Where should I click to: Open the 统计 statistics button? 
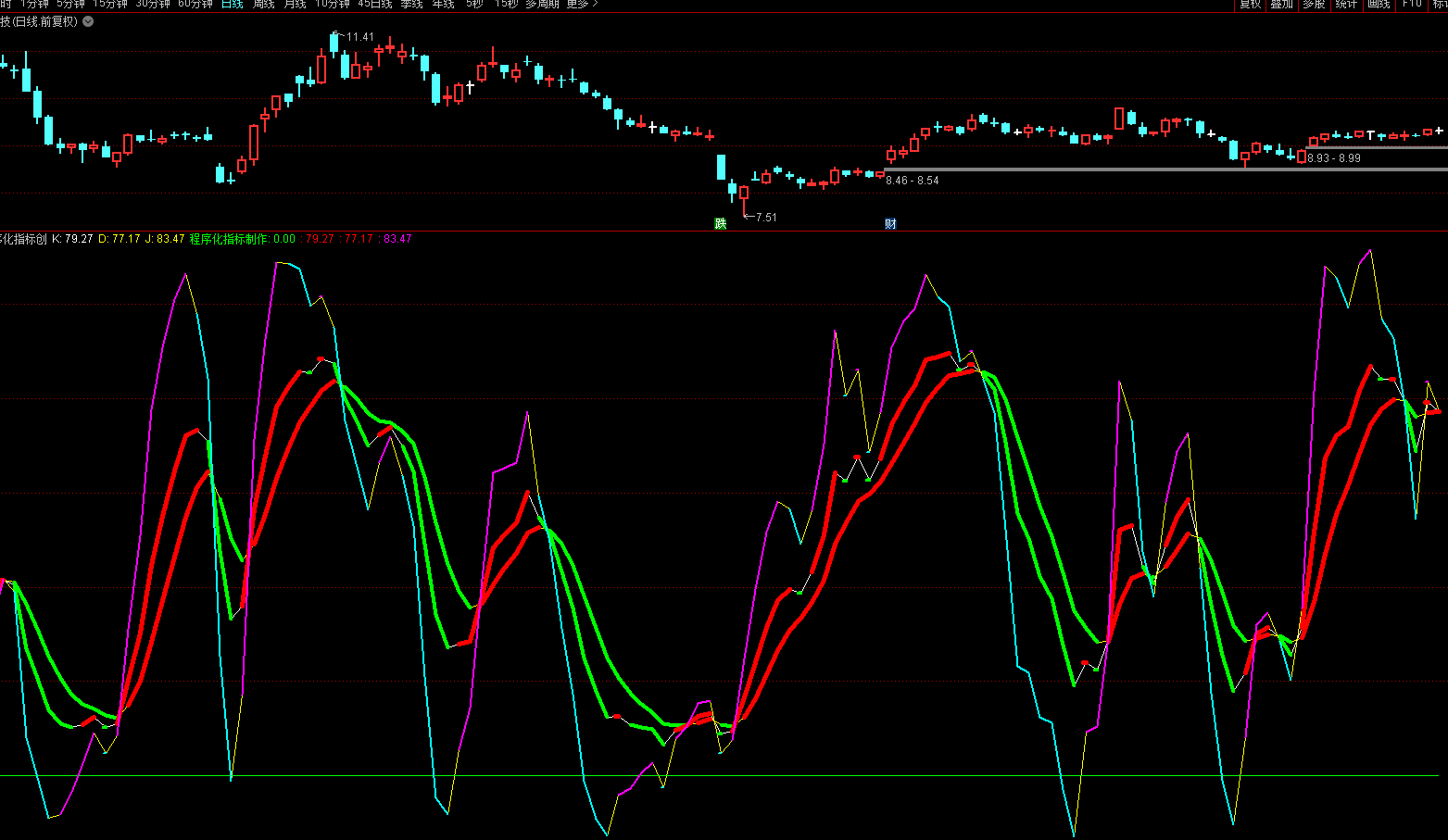coord(1346,4)
